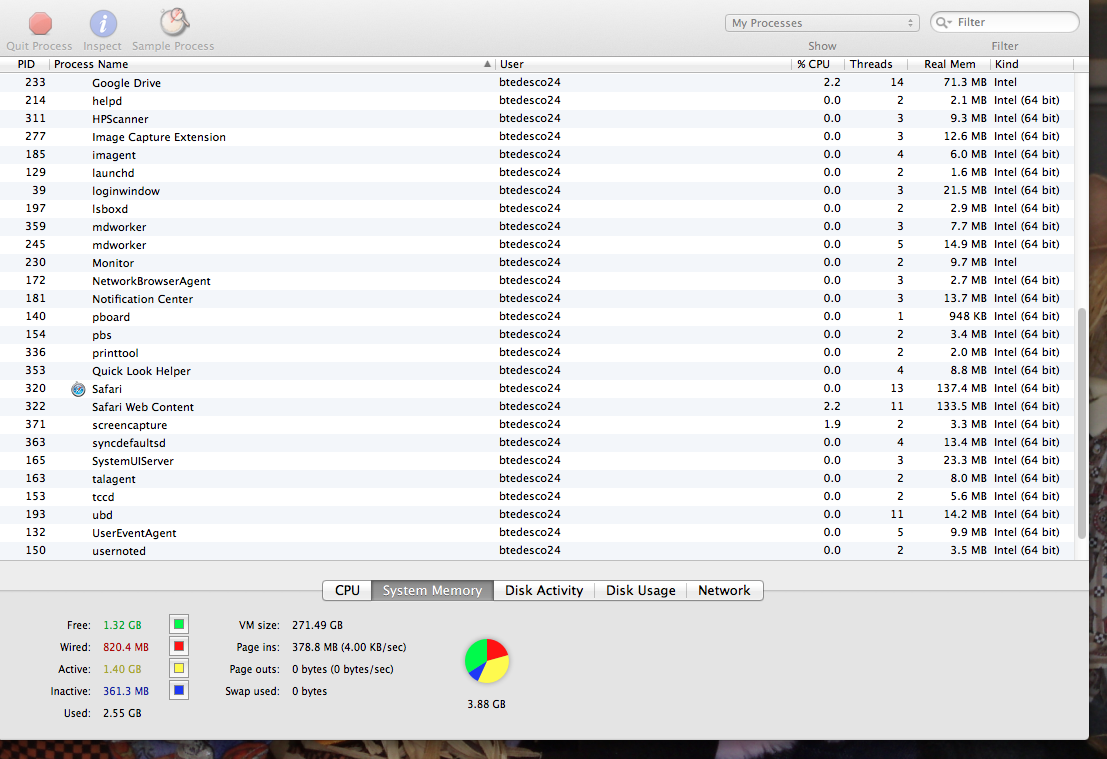Select the printtool process row
The height and width of the screenshot is (759, 1107).
(537, 352)
